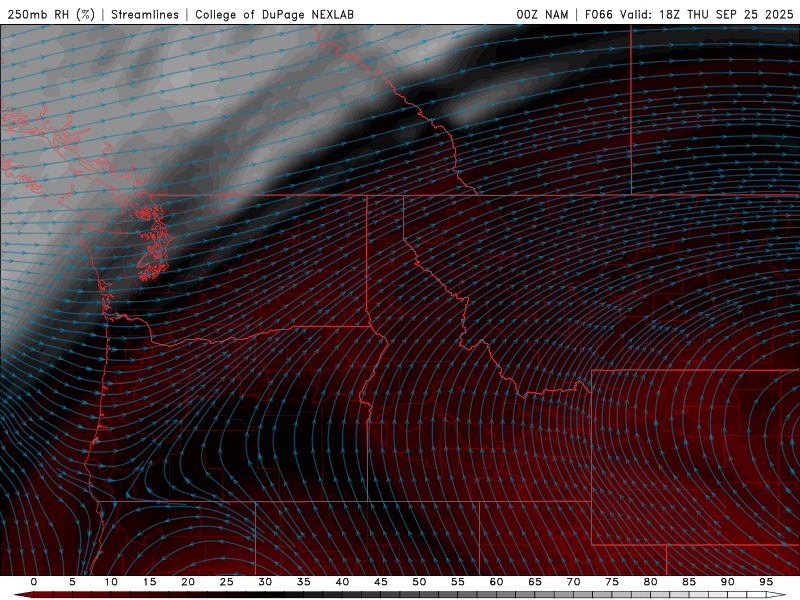Image resolution: width=800 pixels, height=600 pixels.
Task: Click the "F066" forecast hour text
Action: tap(598, 14)
